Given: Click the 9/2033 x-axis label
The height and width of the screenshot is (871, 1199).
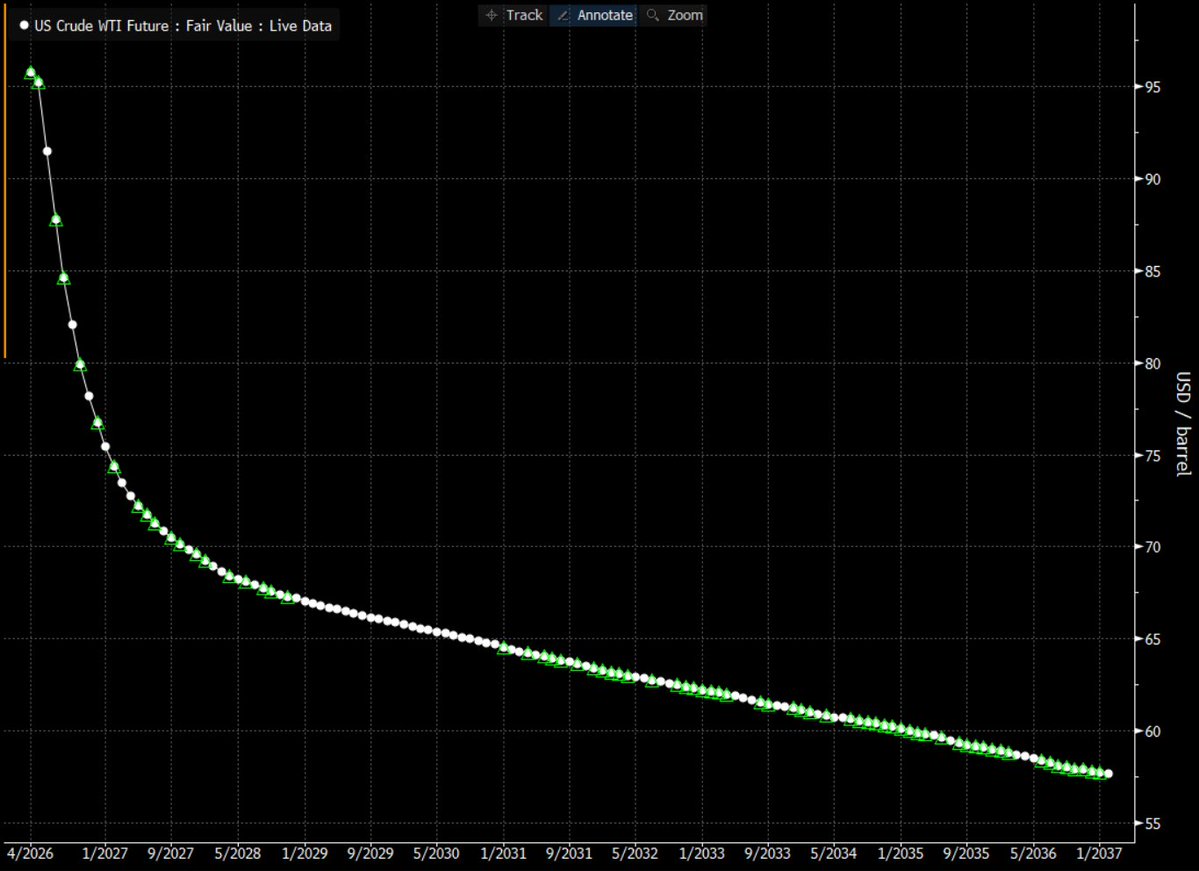Looking at the screenshot, I should [768, 853].
